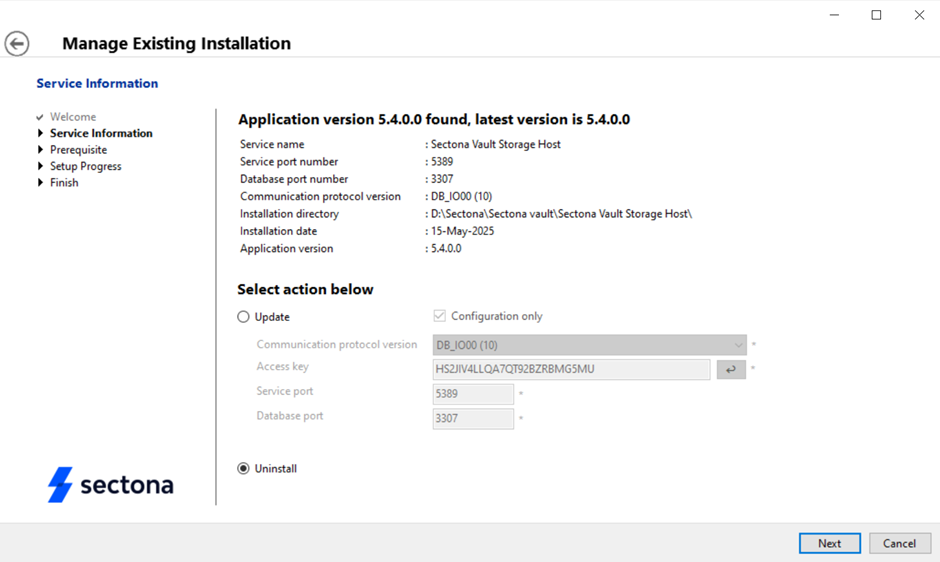
Task: Open the Communication protocol version dropdown
Action: point(589,345)
